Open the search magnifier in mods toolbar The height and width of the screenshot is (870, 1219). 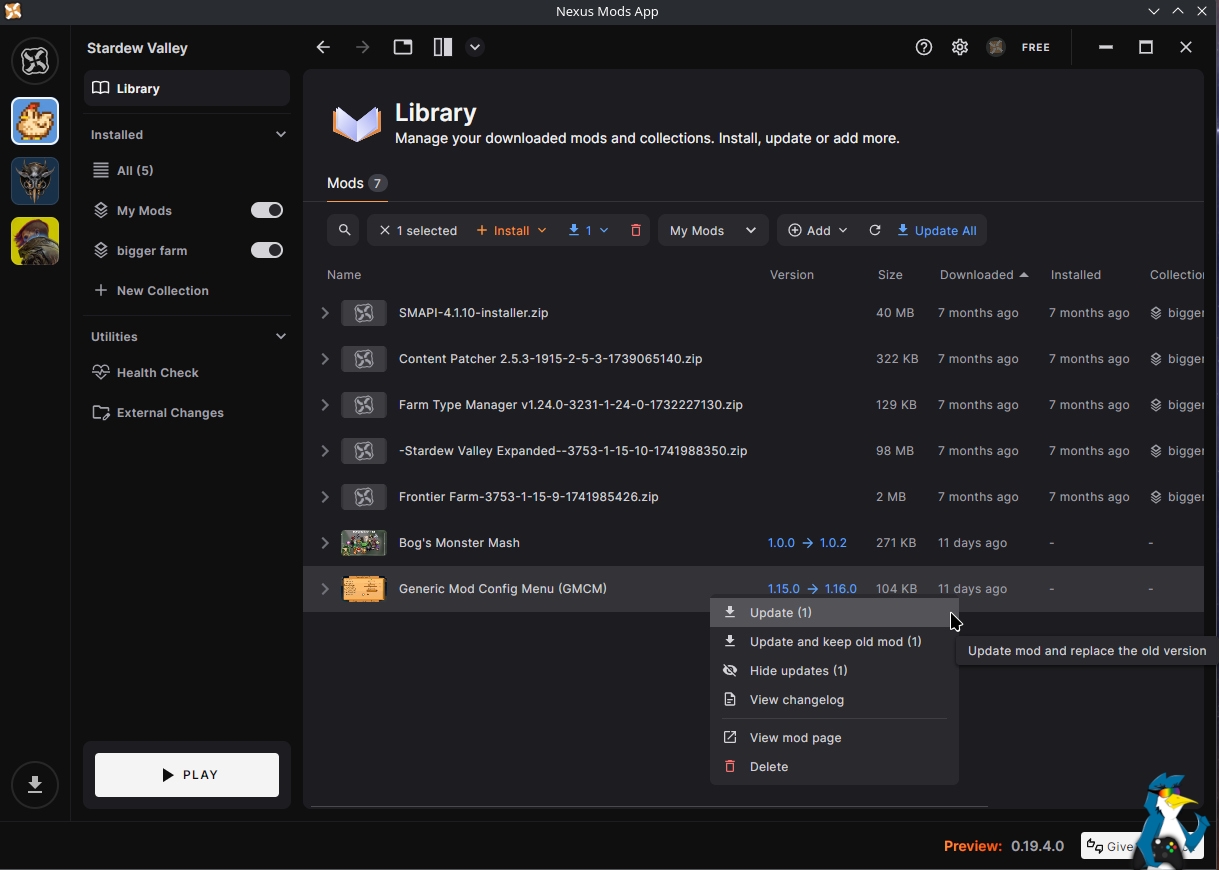pos(345,230)
